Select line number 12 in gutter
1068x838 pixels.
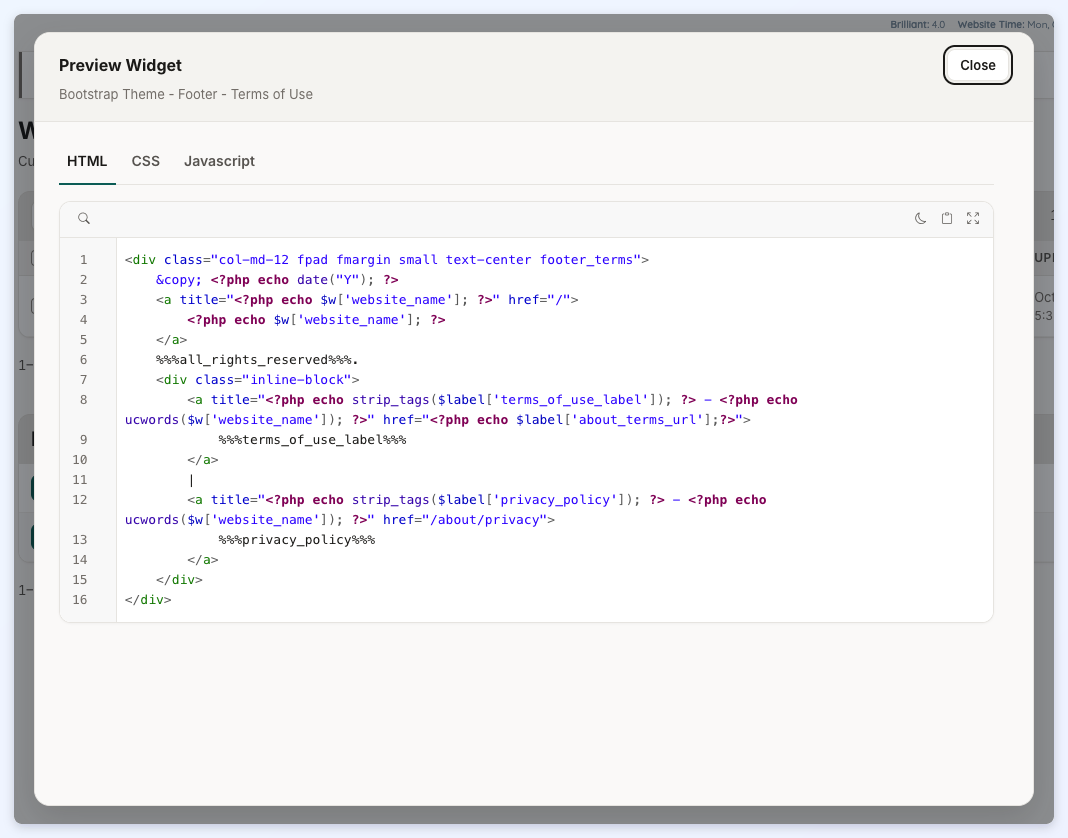80,499
